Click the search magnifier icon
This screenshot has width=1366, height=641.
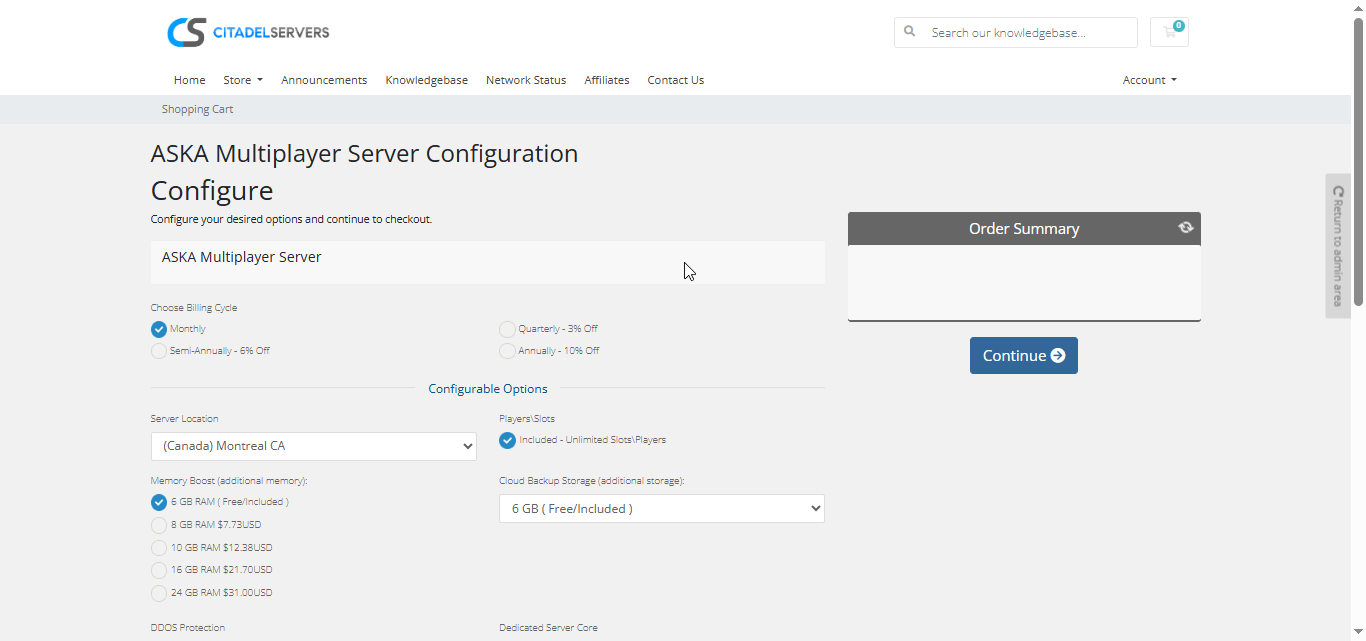point(910,32)
